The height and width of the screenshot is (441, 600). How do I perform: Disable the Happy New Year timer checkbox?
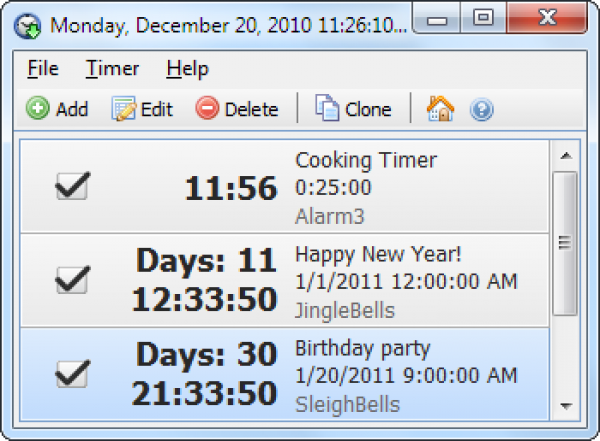tap(73, 279)
